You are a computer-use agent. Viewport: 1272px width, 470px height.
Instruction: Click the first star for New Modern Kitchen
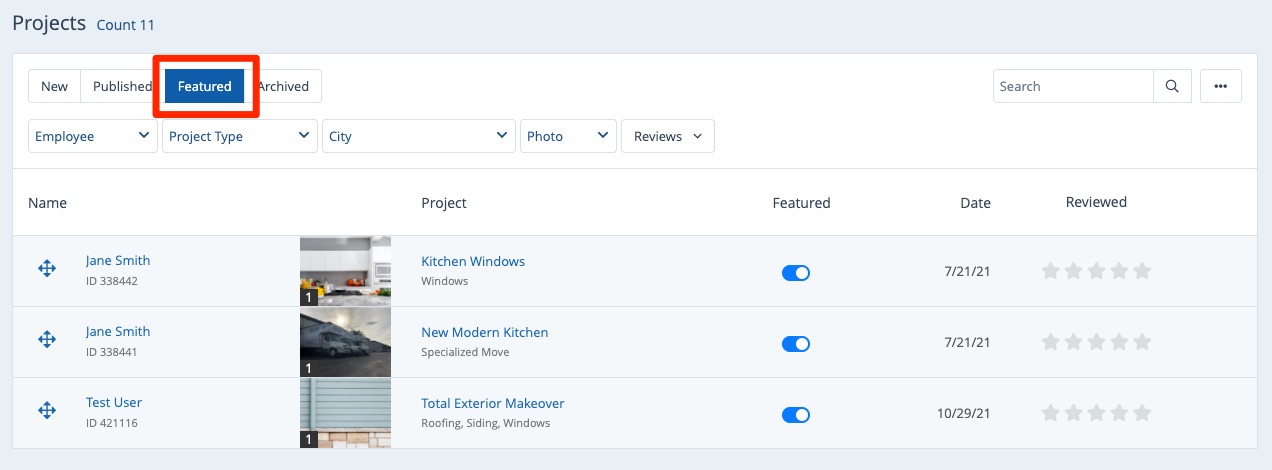tap(1050, 342)
